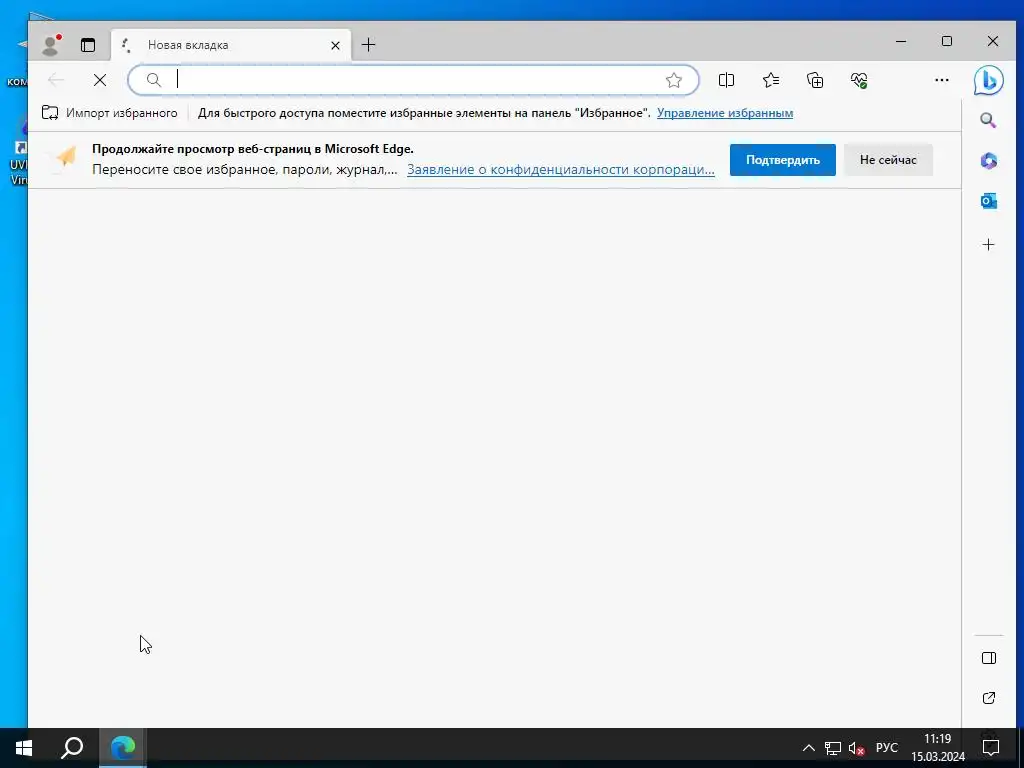Open Browser essentials heart icon
The height and width of the screenshot is (768, 1024).
pyautogui.click(x=859, y=80)
